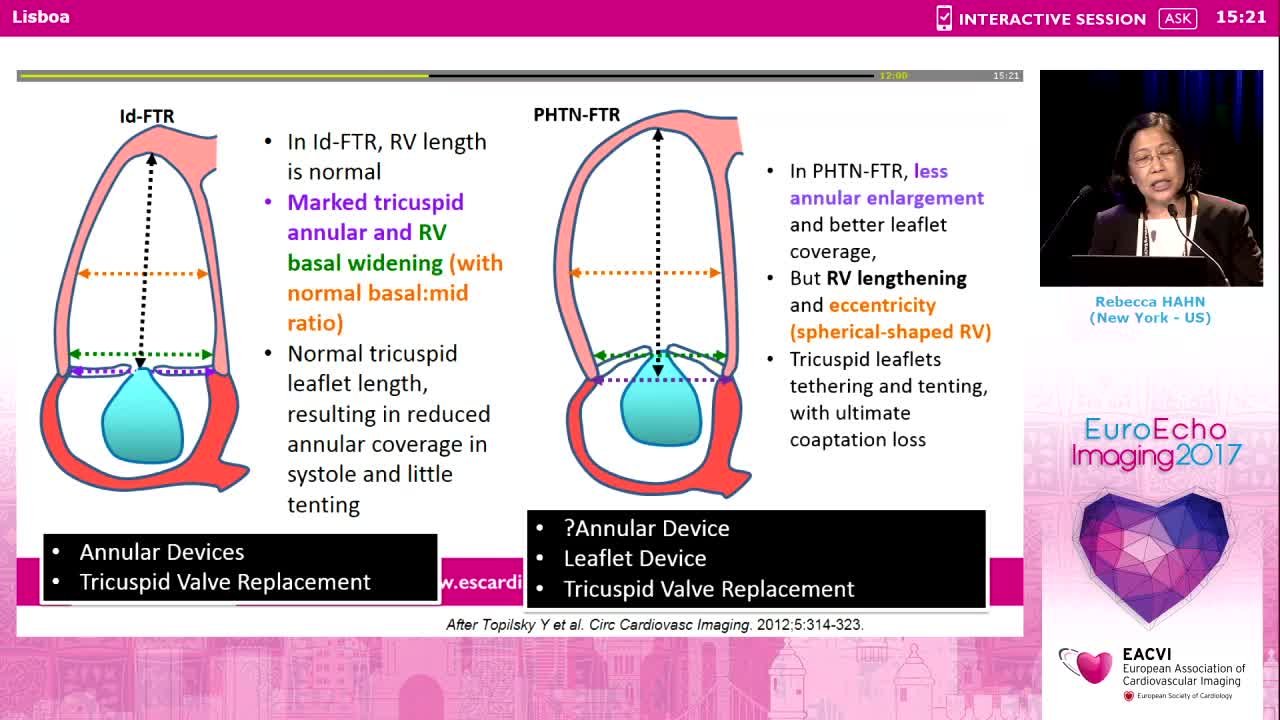This screenshot has height=720, width=1280.
Task: Click the Topilsky Y et al. citation
Action: pos(655,624)
